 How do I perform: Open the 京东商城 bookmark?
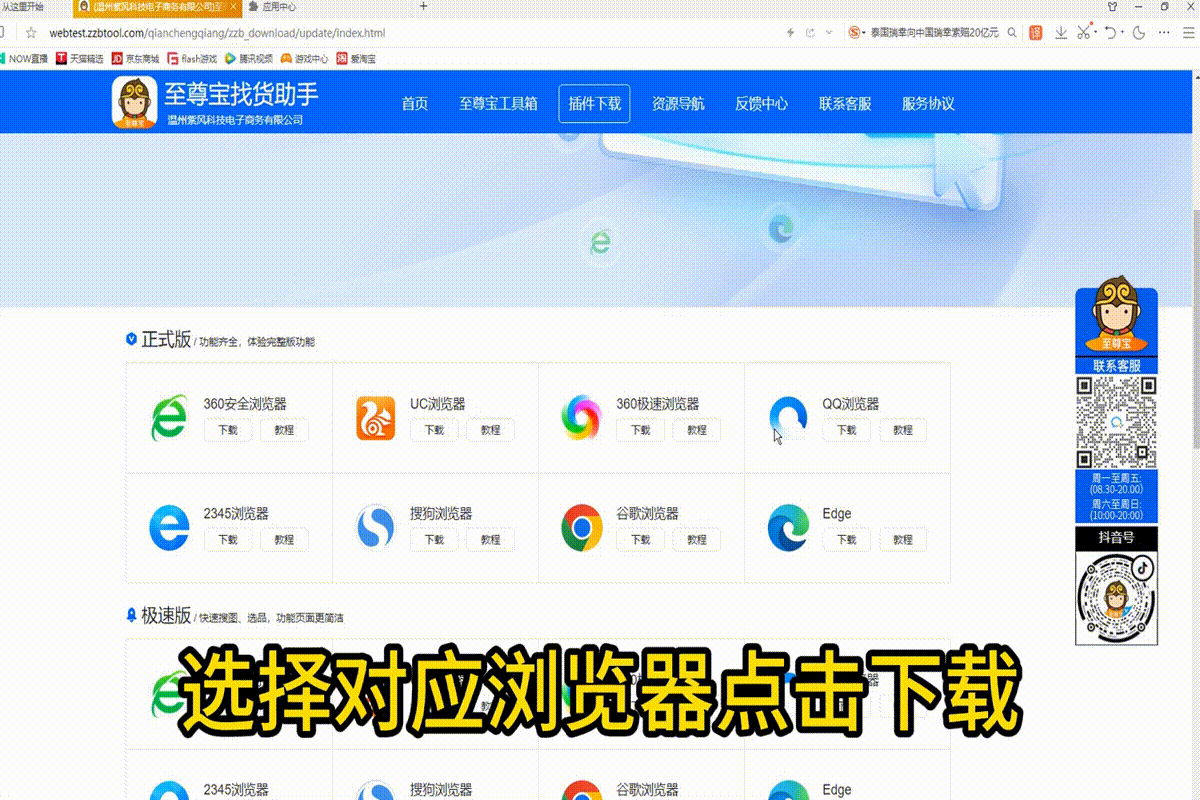[136, 59]
